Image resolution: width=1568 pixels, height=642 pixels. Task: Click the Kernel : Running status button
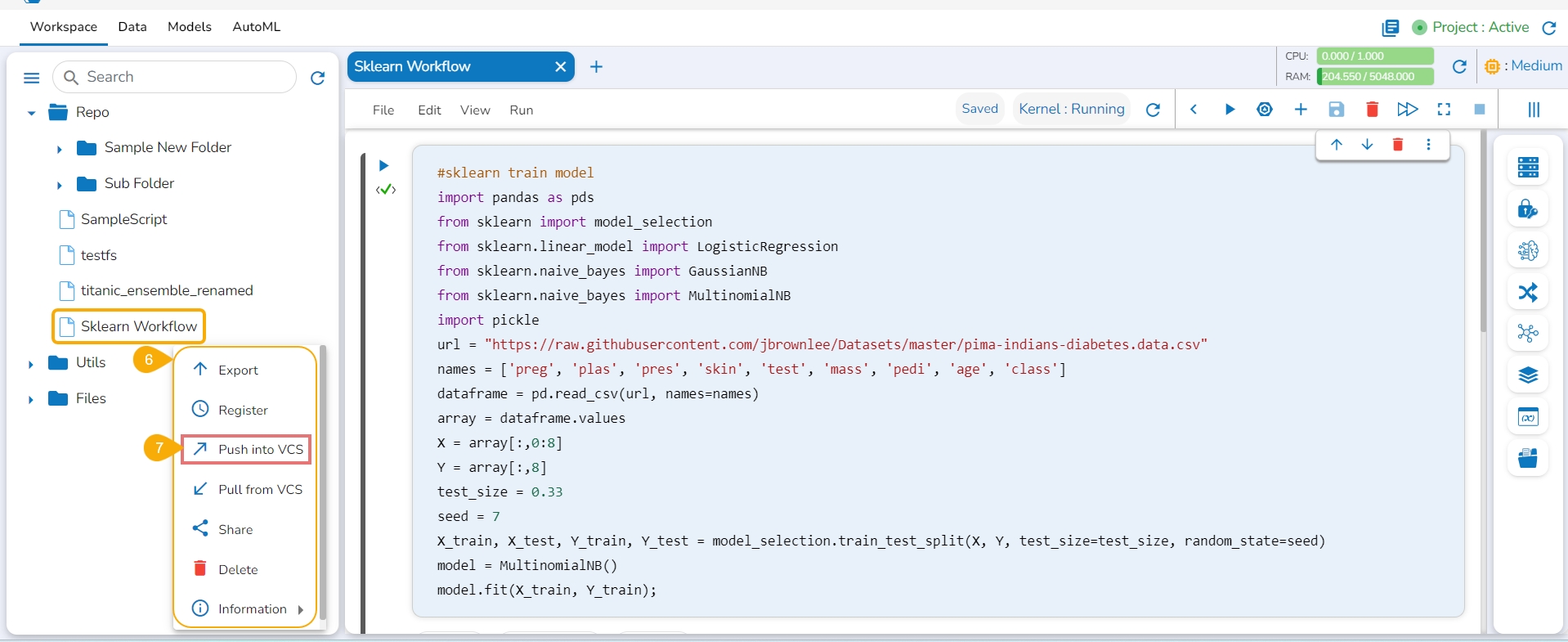point(1071,109)
